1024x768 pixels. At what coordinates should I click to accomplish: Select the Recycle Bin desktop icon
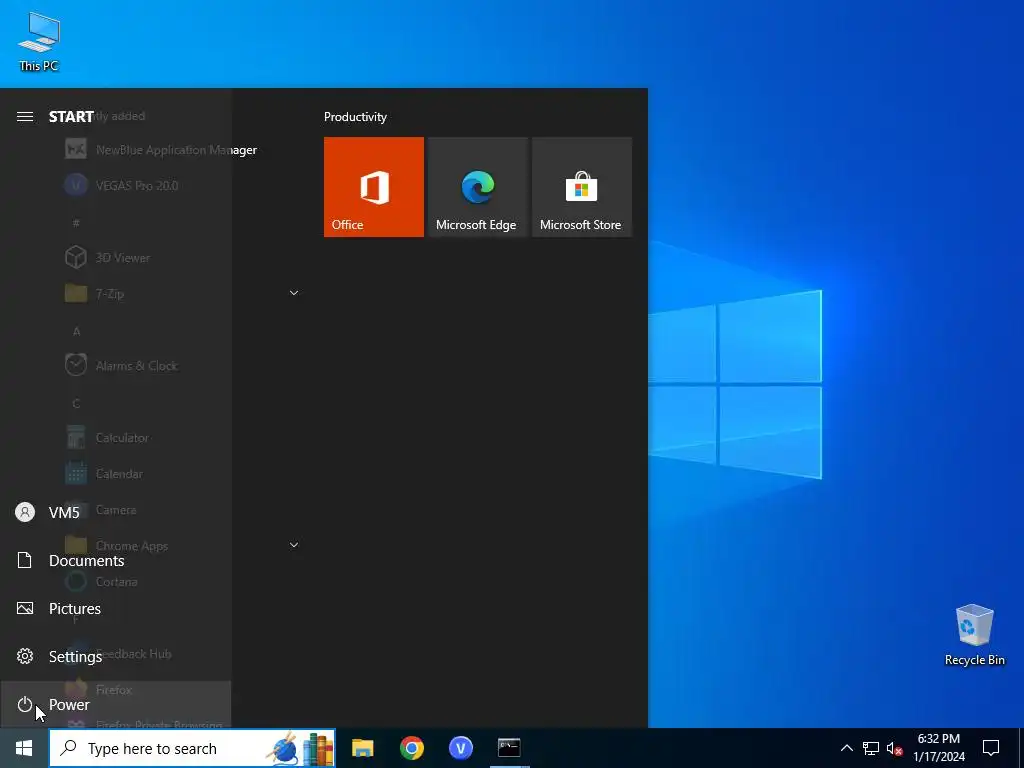pyautogui.click(x=974, y=635)
